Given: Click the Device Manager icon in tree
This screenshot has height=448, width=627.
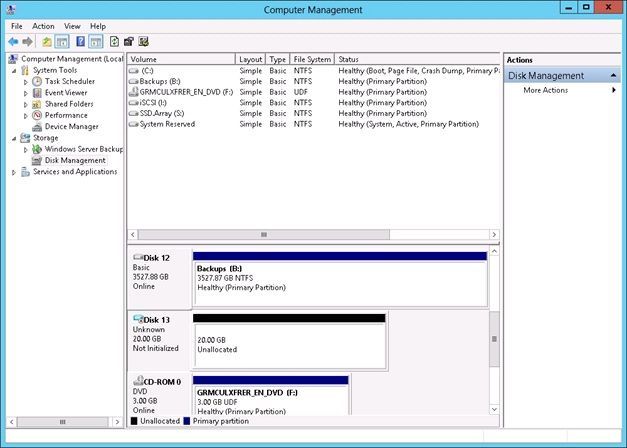Looking at the screenshot, I should coord(37,126).
